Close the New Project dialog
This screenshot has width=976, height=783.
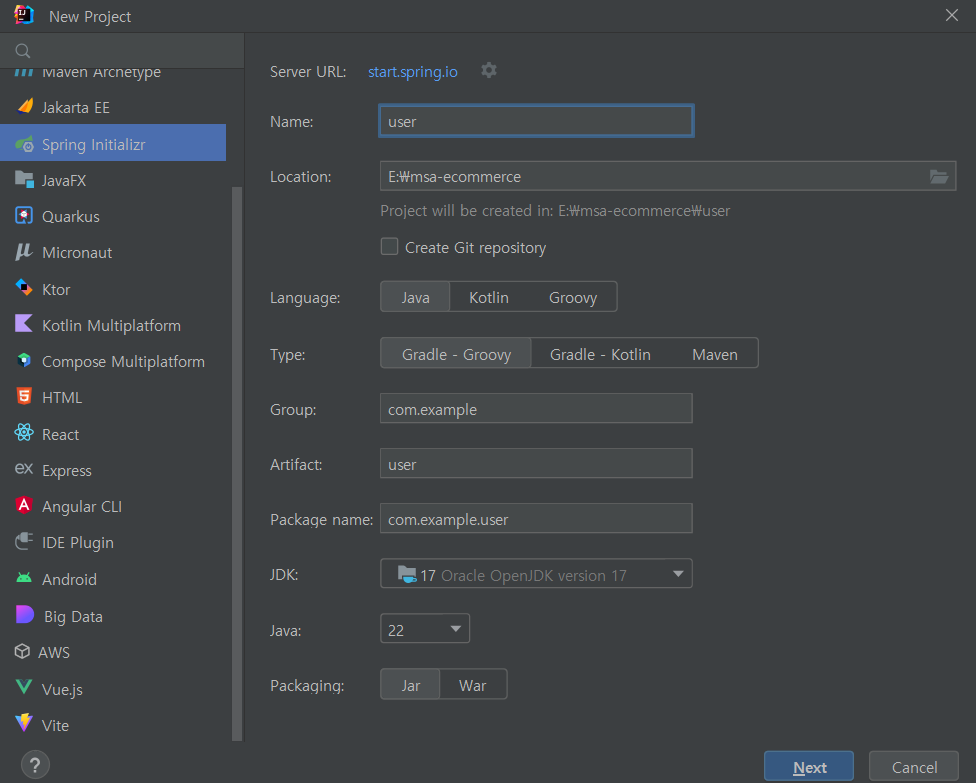pyautogui.click(x=952, y=16)
